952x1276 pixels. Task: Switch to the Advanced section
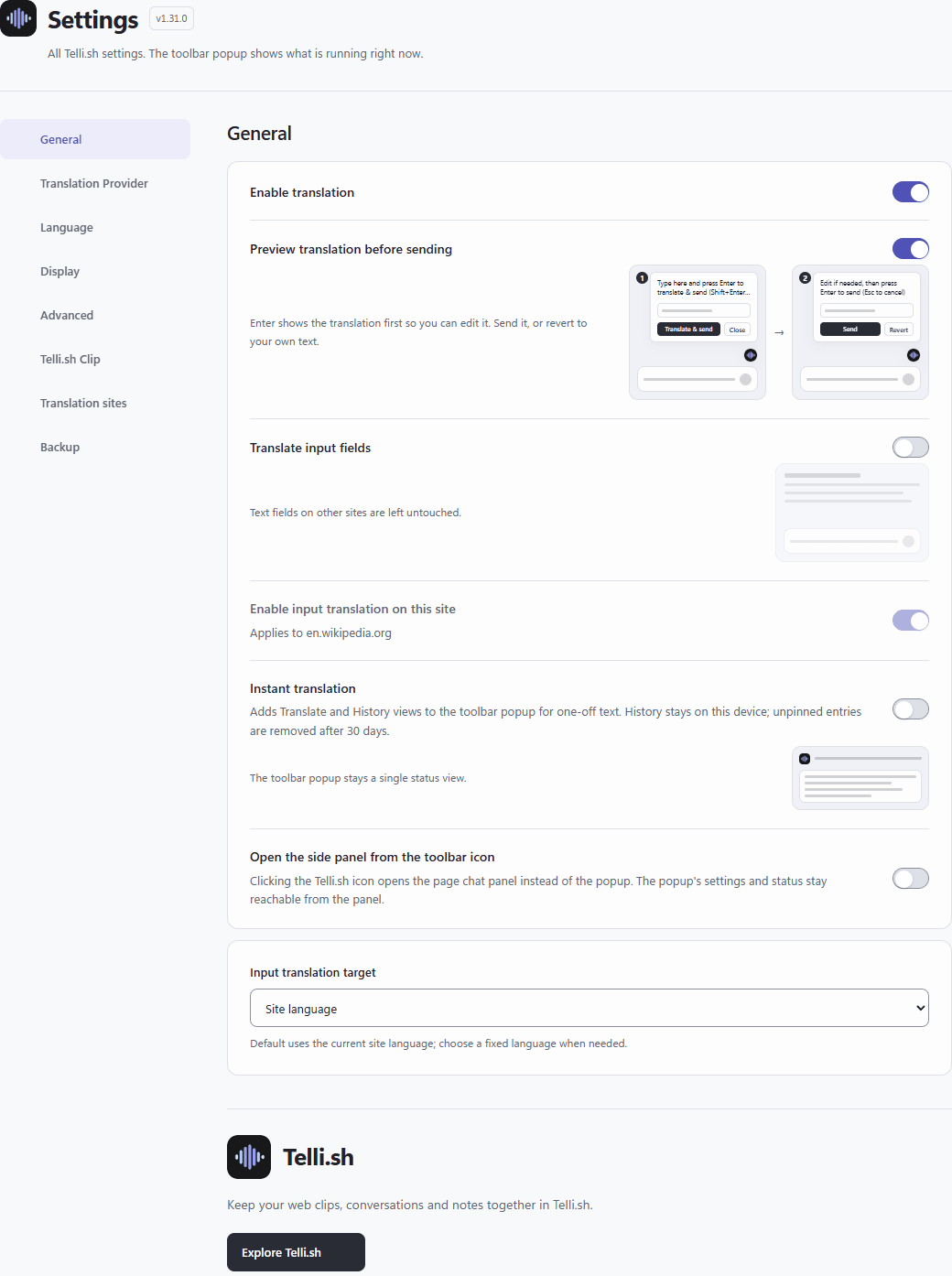point(95,315)
